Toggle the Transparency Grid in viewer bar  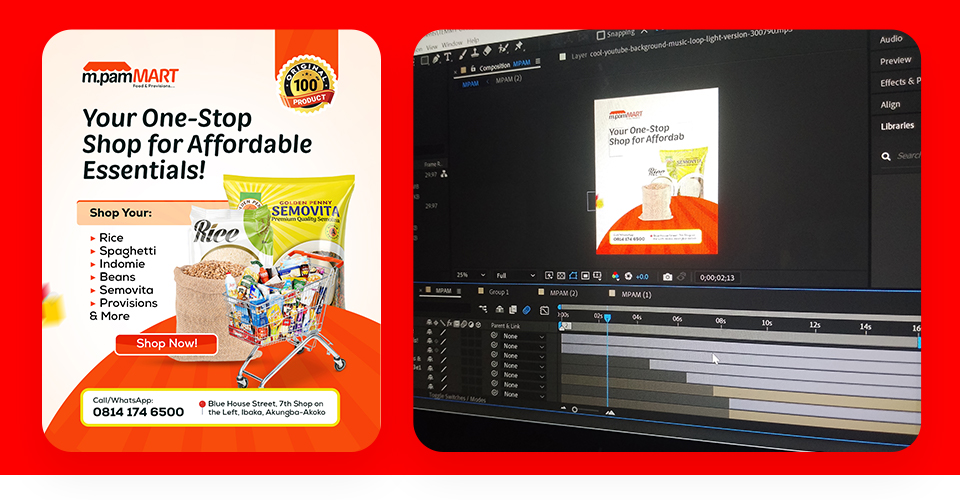click(x=561, y=275)
